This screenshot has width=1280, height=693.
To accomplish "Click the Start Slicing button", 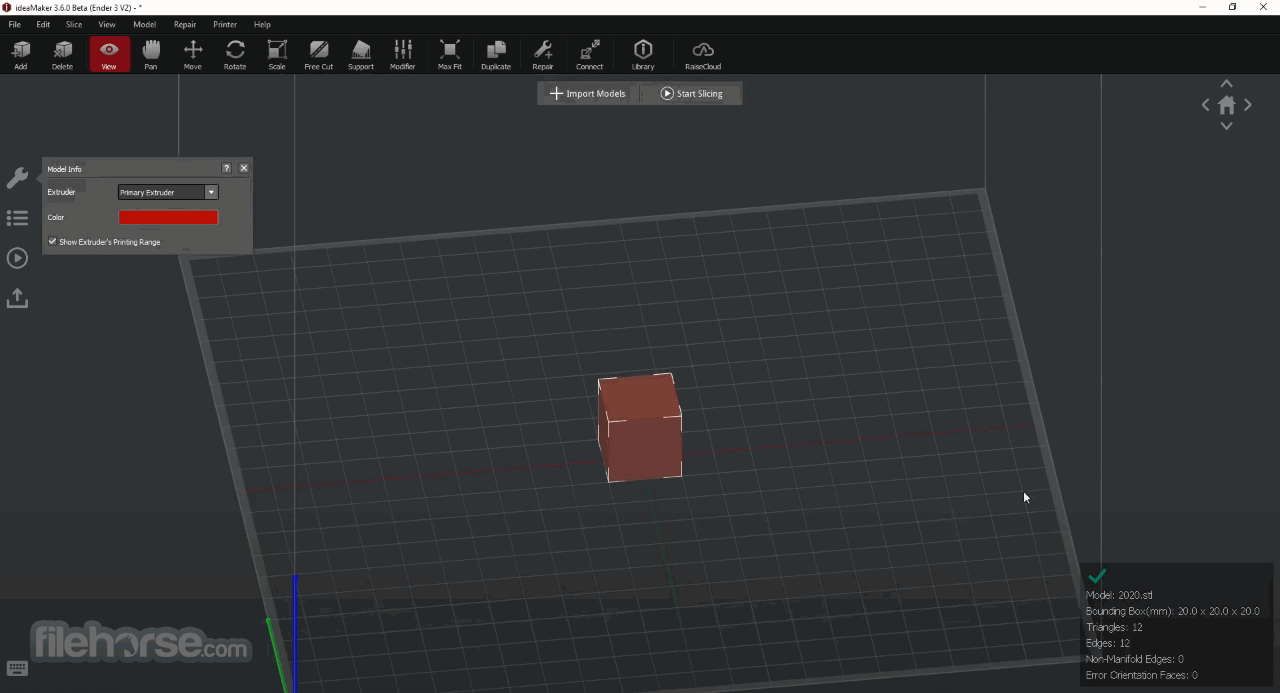I will pos(691,93).
